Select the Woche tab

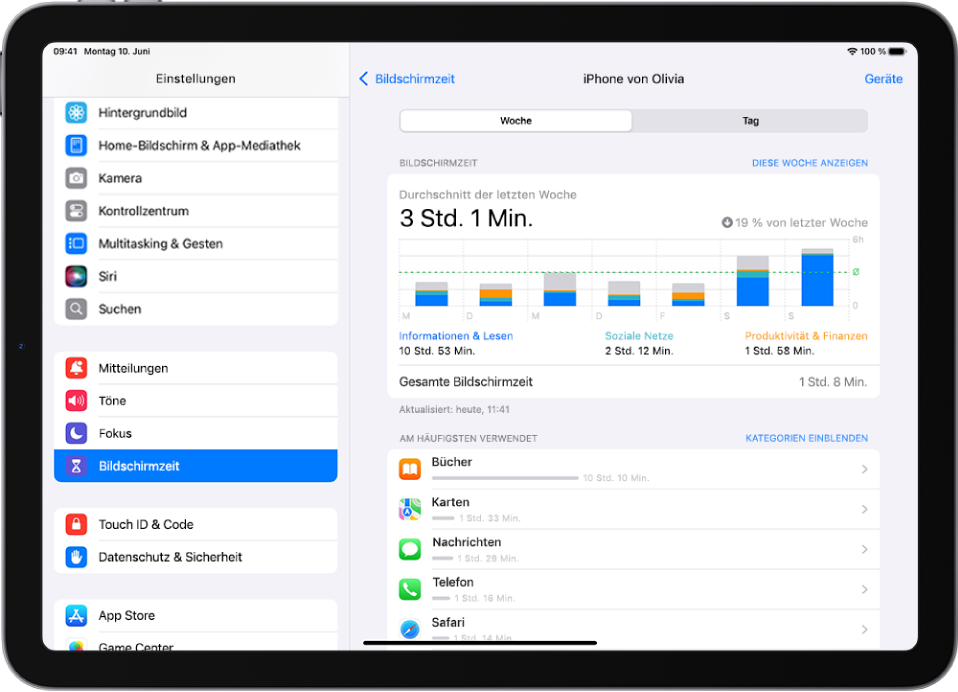tap(515, 120)
